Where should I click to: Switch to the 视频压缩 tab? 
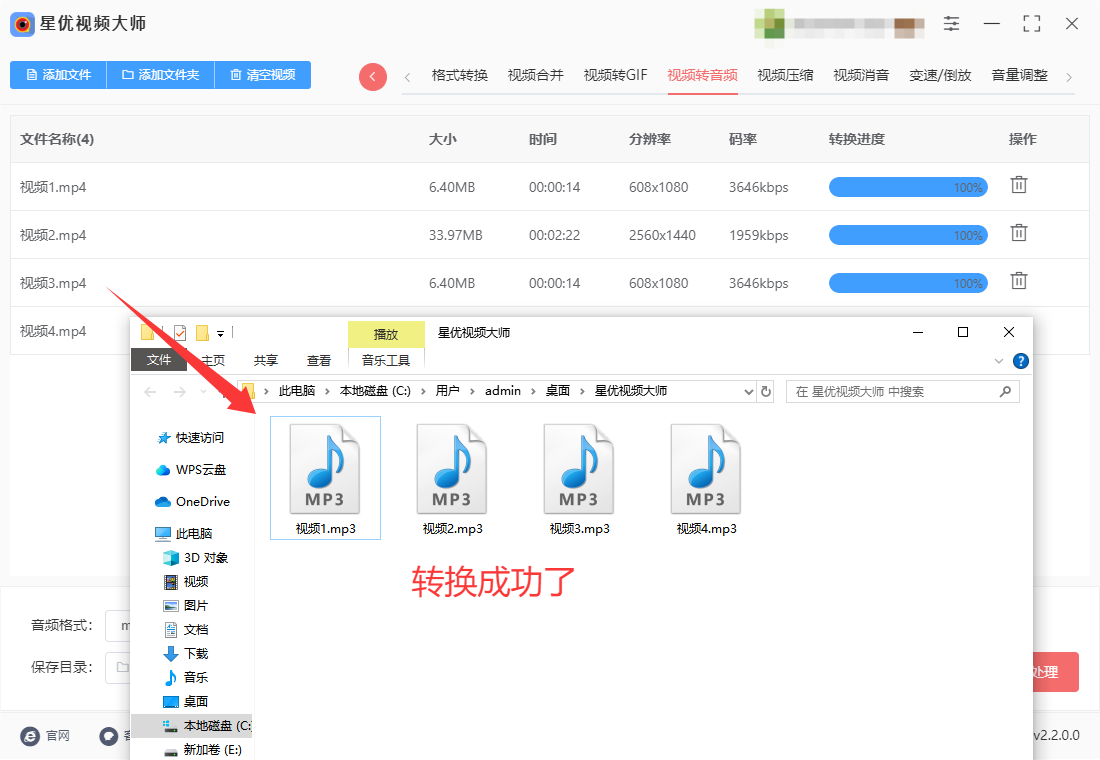[x=785, y=76]
